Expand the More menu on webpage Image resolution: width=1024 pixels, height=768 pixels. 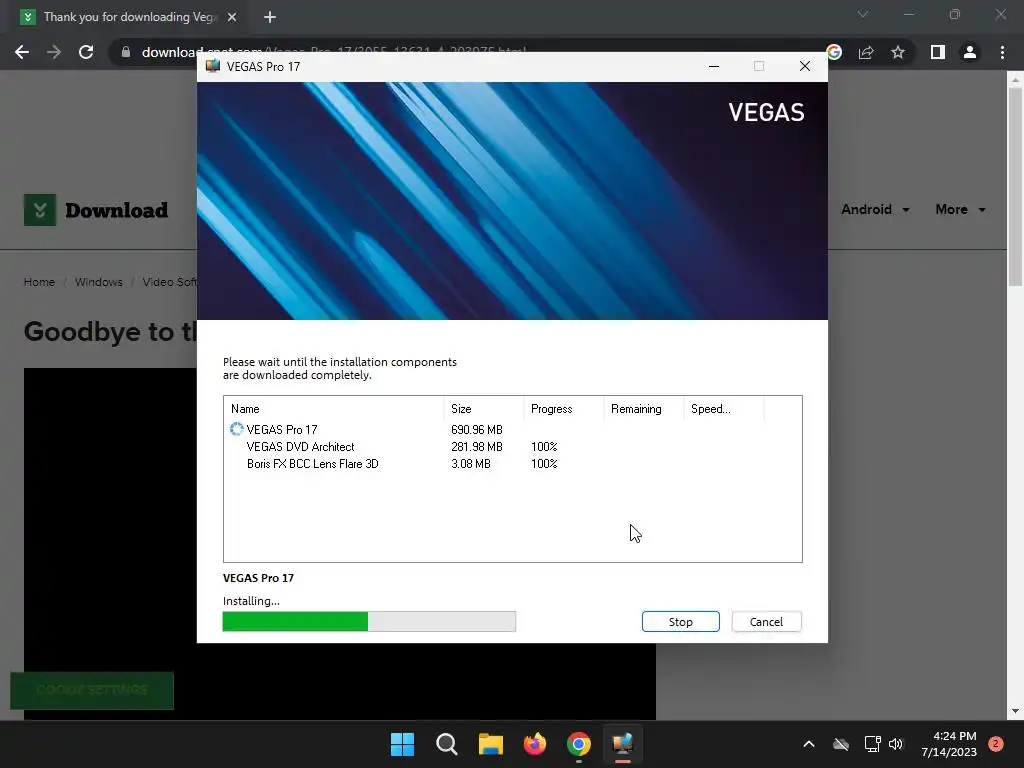(x=960, y=210)
